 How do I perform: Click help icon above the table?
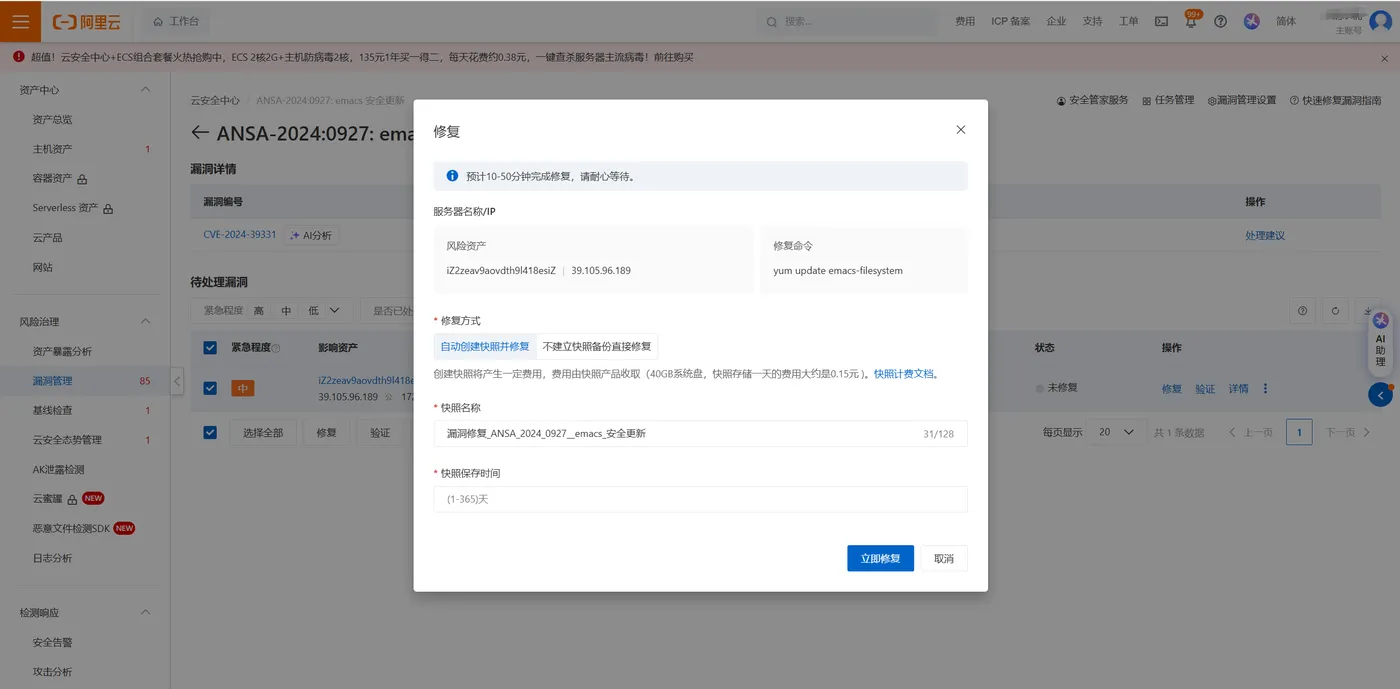1302,311
